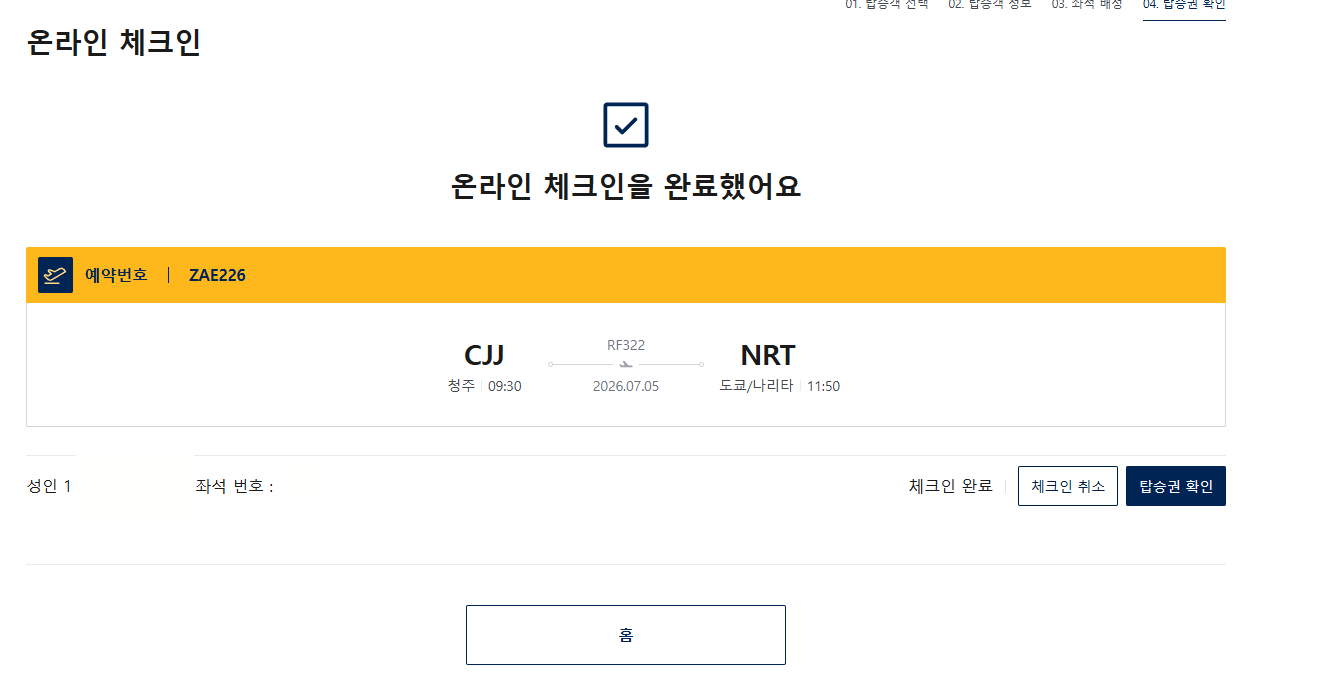The height and width of the screenshot is (688, 1328).
Task: Click the 체크인 완료 status text
Action: pyautogui.click(x=950, y=486)
